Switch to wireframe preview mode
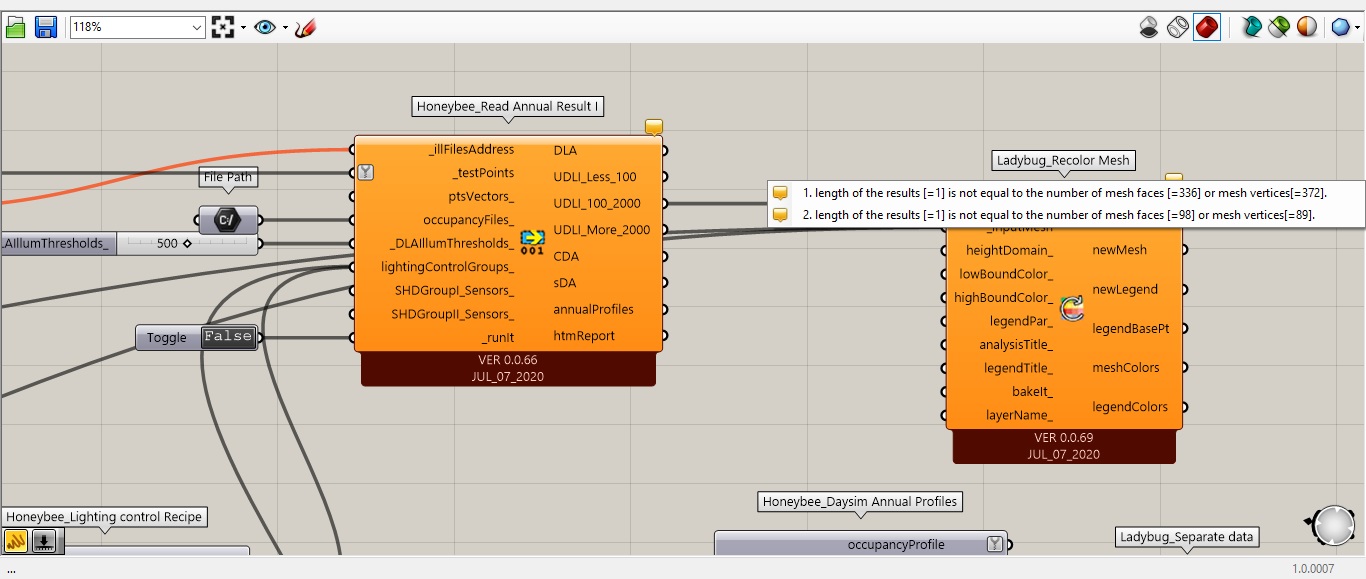Image resolution: width=1366 pixels, height=579 pixels. point(1178,27)
